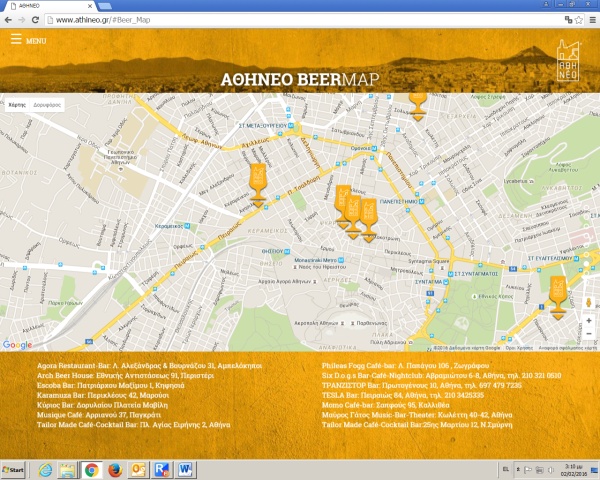Click the Athineo logo in header
Screen dimensions: 600x480
(567, 60)
